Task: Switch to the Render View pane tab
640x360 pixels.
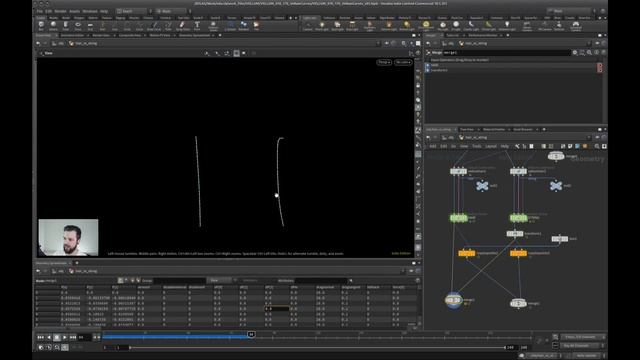Action: pos(101,36)
